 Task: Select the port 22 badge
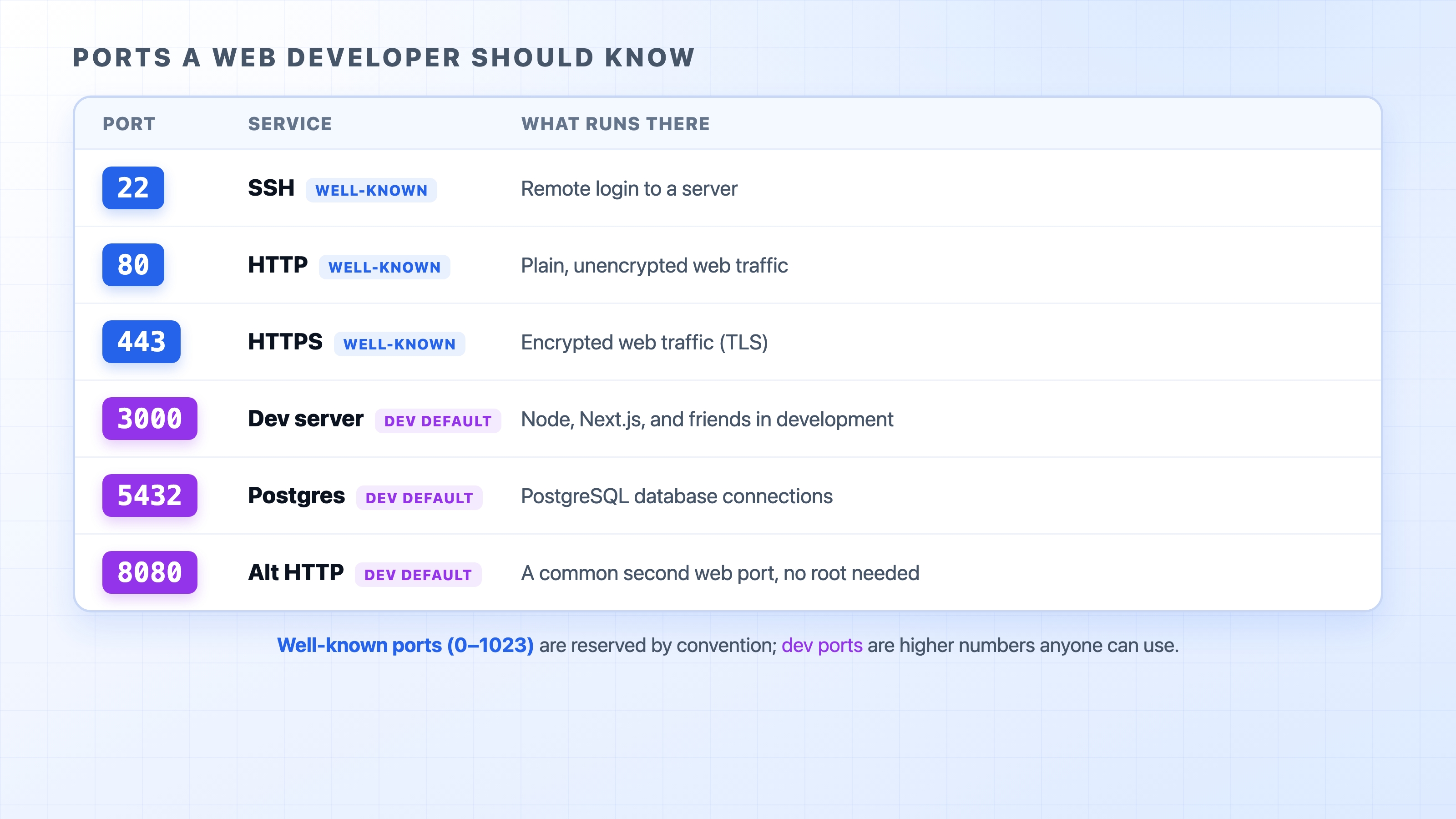coord(133,187)
